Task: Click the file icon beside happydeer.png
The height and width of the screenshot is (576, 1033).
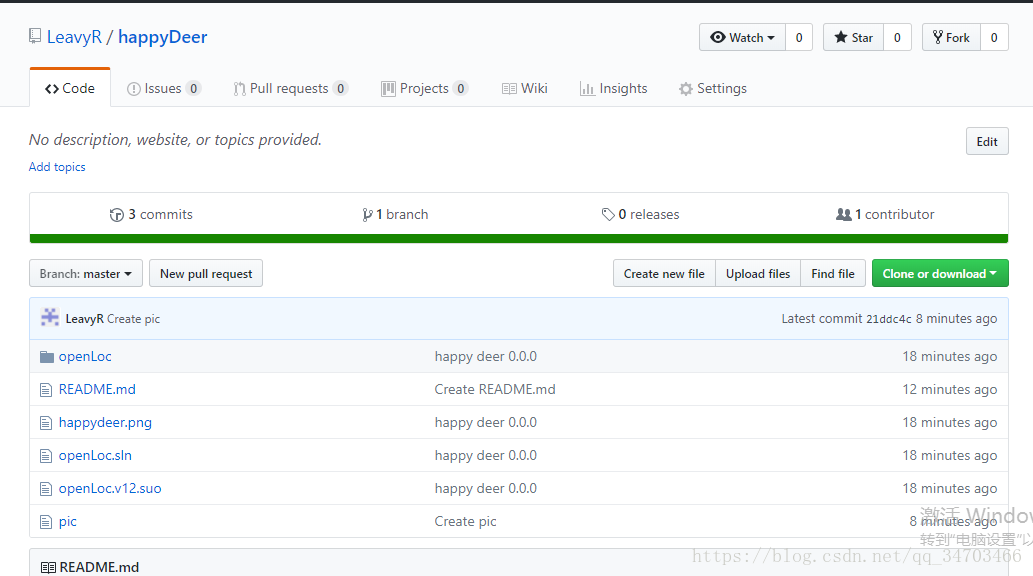Action: point(45,422)
